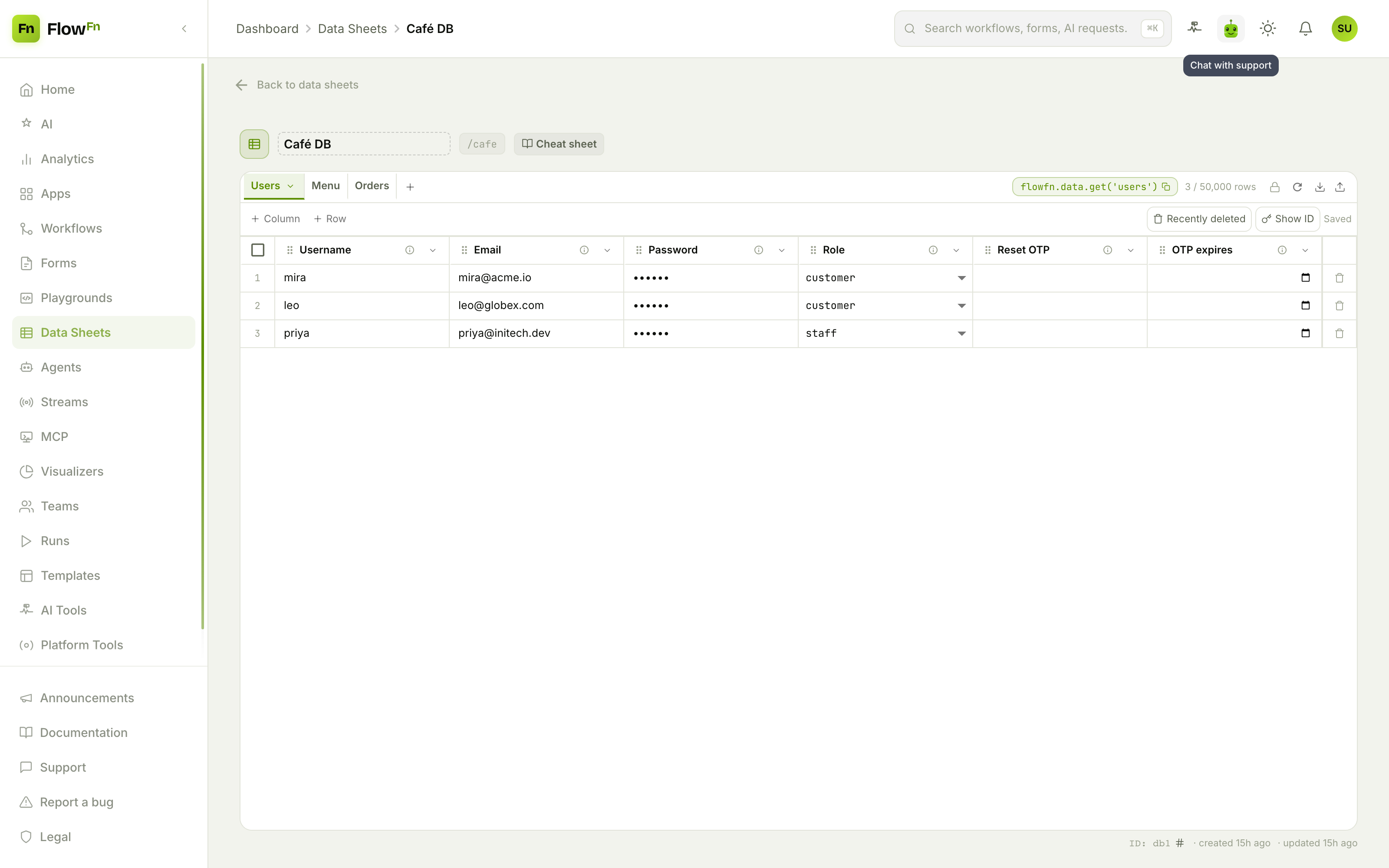Open Visualizers in the sidebar
The width and height of the screenshot is (1389, 868).
pyautogui.click(x=103, y=471)
